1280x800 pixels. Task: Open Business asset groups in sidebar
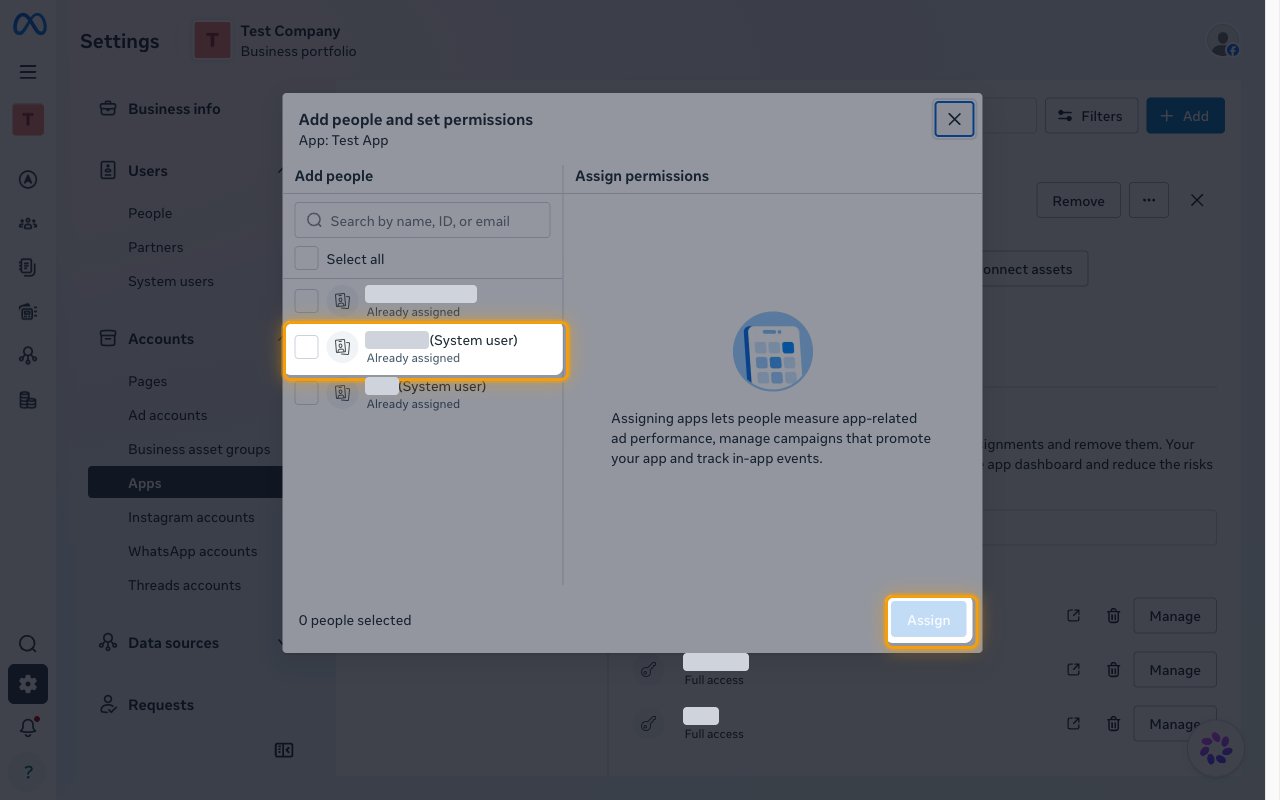(199, 449)
